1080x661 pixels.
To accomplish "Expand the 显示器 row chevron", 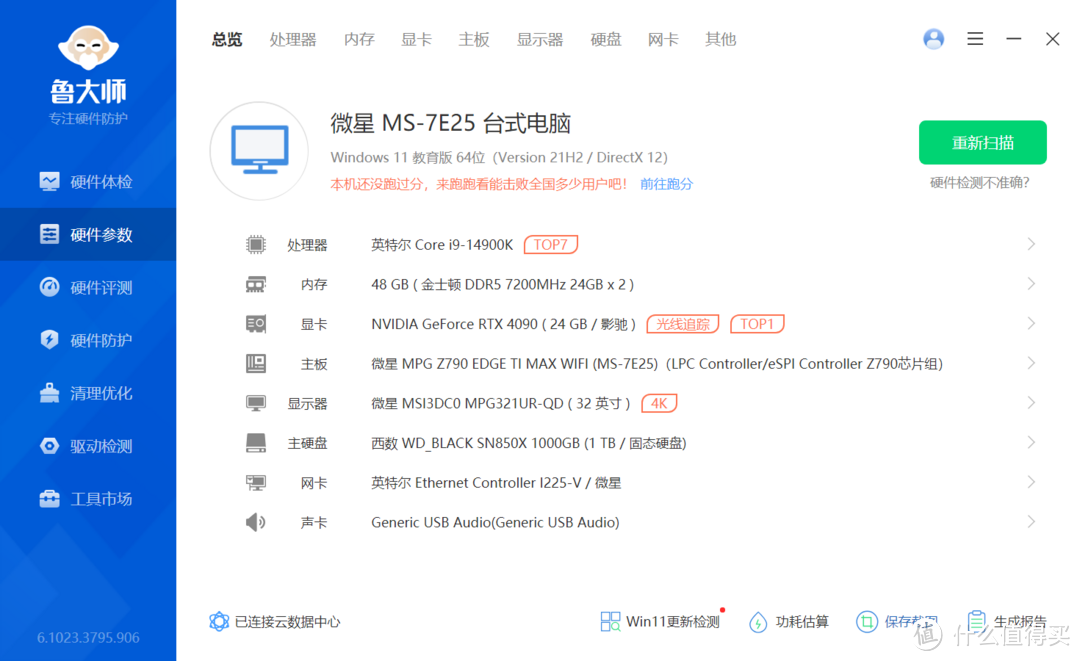I will tap(1031, 403).
